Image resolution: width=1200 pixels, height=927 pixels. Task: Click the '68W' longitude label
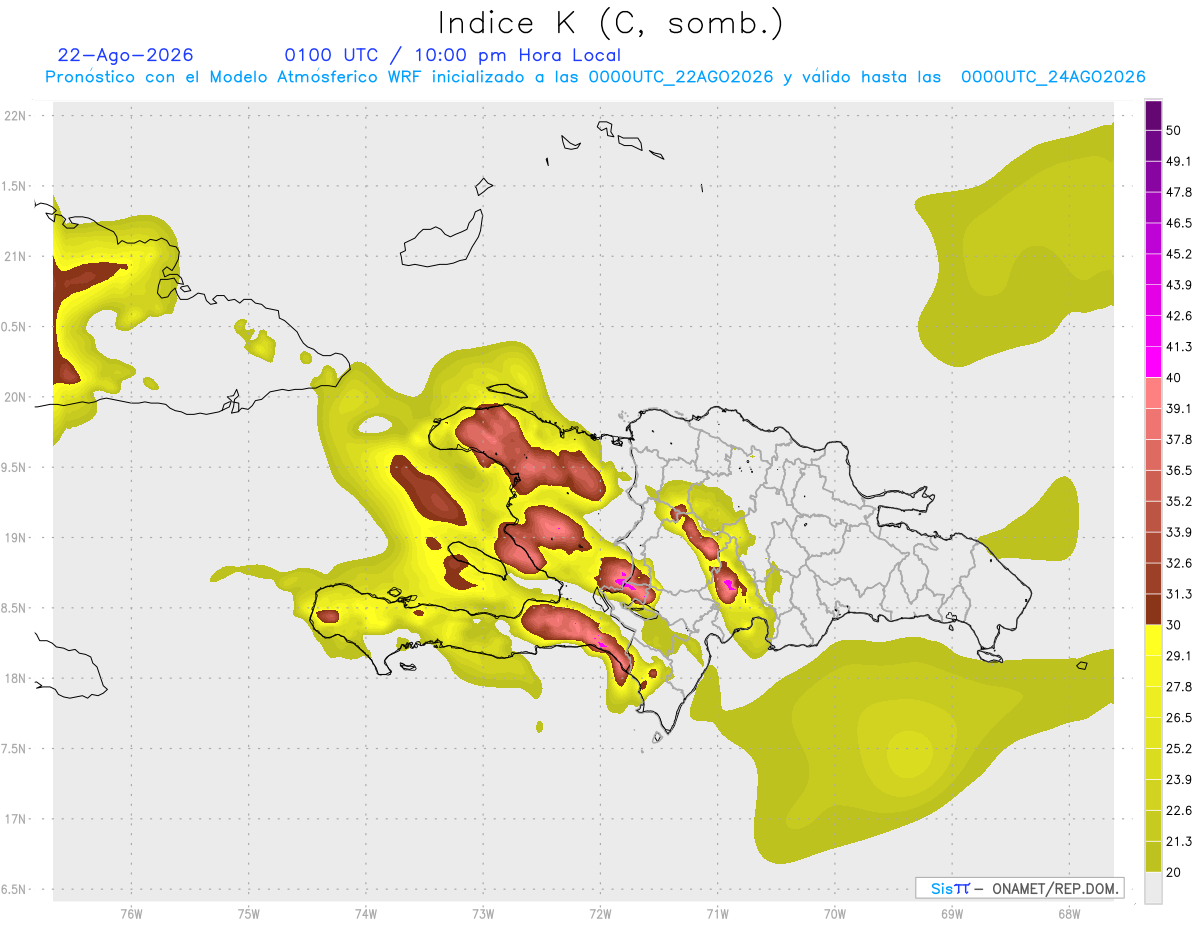(1068, 914)
